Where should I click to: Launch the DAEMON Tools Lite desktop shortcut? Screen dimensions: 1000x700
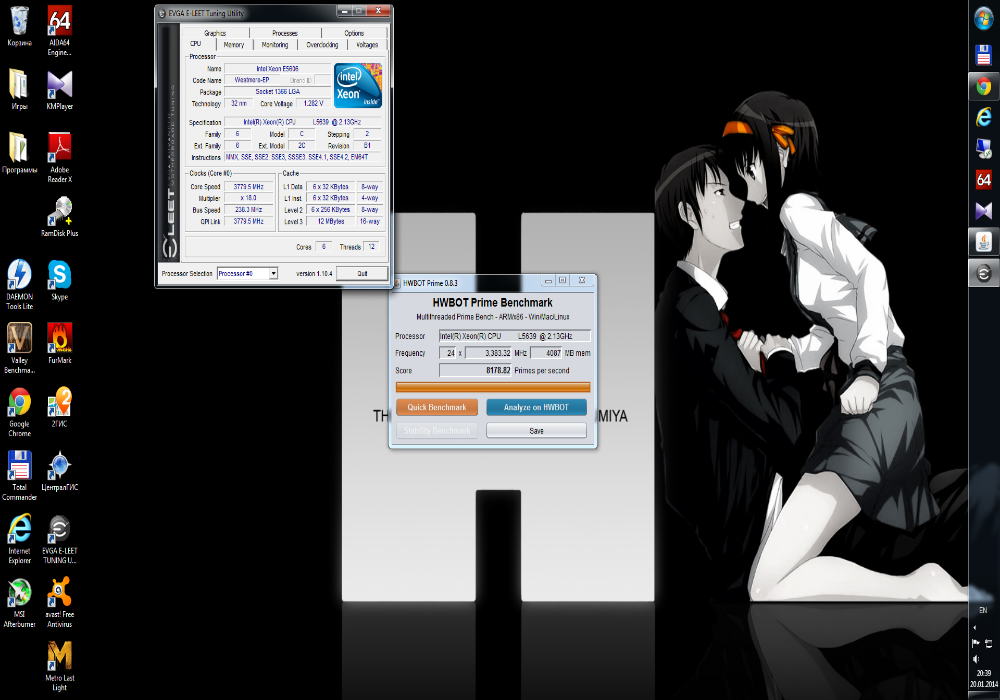(x=19, y=284)
